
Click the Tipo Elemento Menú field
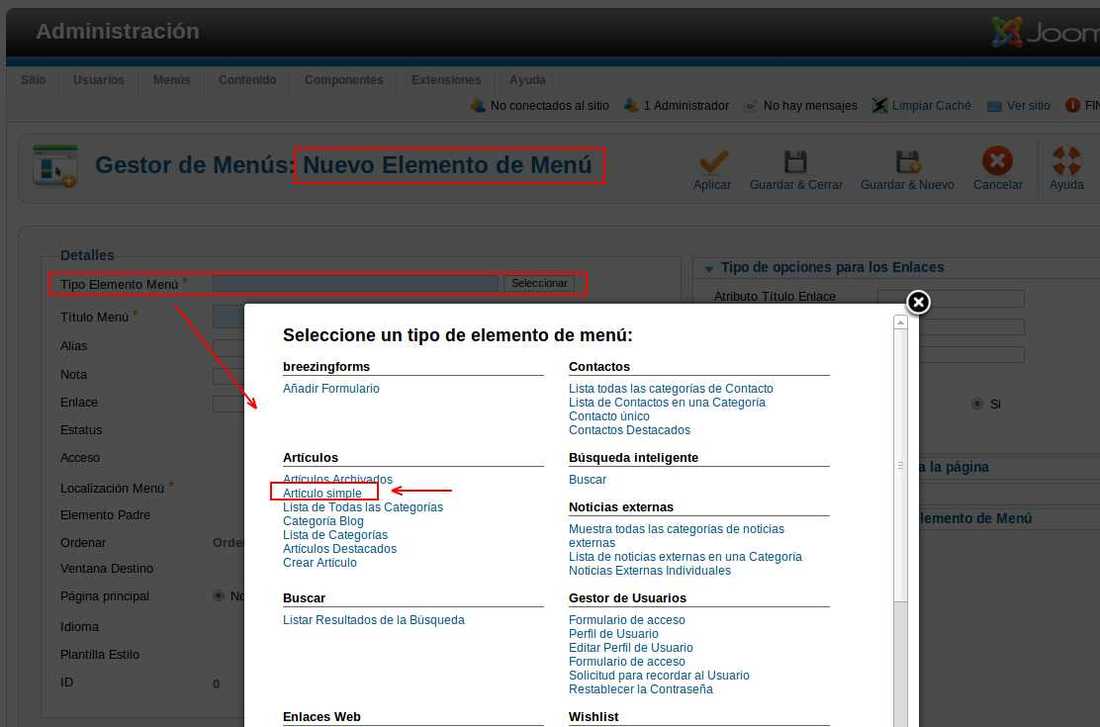click(x=356, y=284)
